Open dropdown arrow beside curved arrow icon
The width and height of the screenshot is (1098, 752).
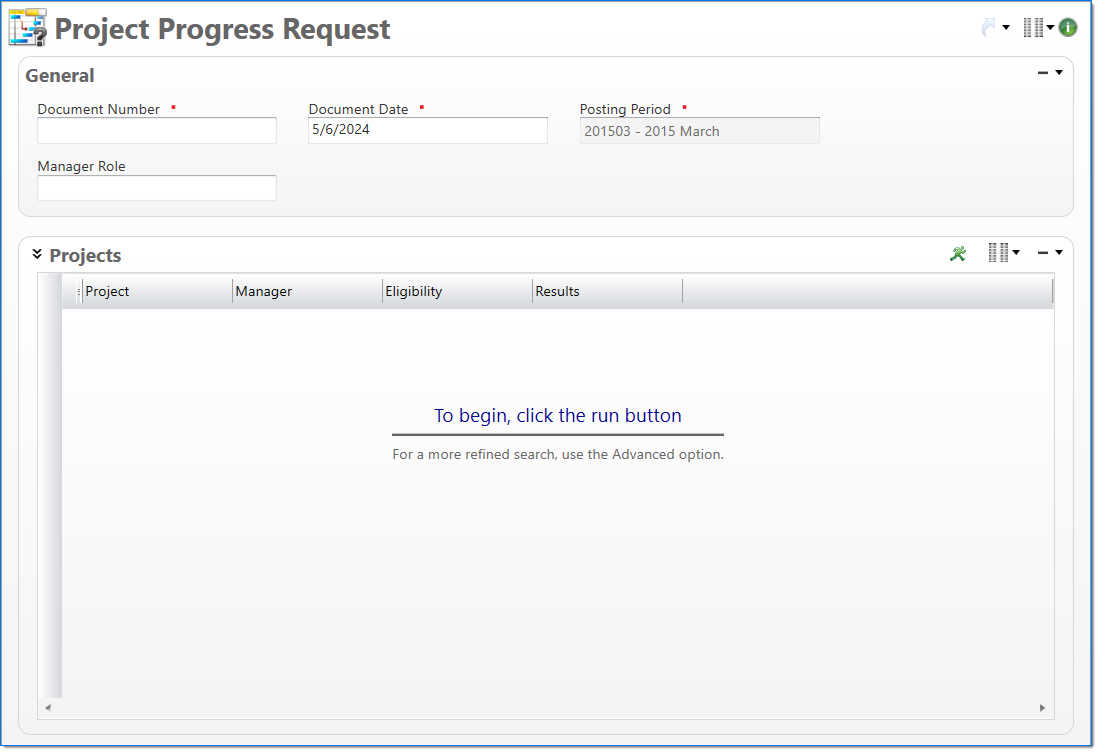click(x=1006, y=28)
